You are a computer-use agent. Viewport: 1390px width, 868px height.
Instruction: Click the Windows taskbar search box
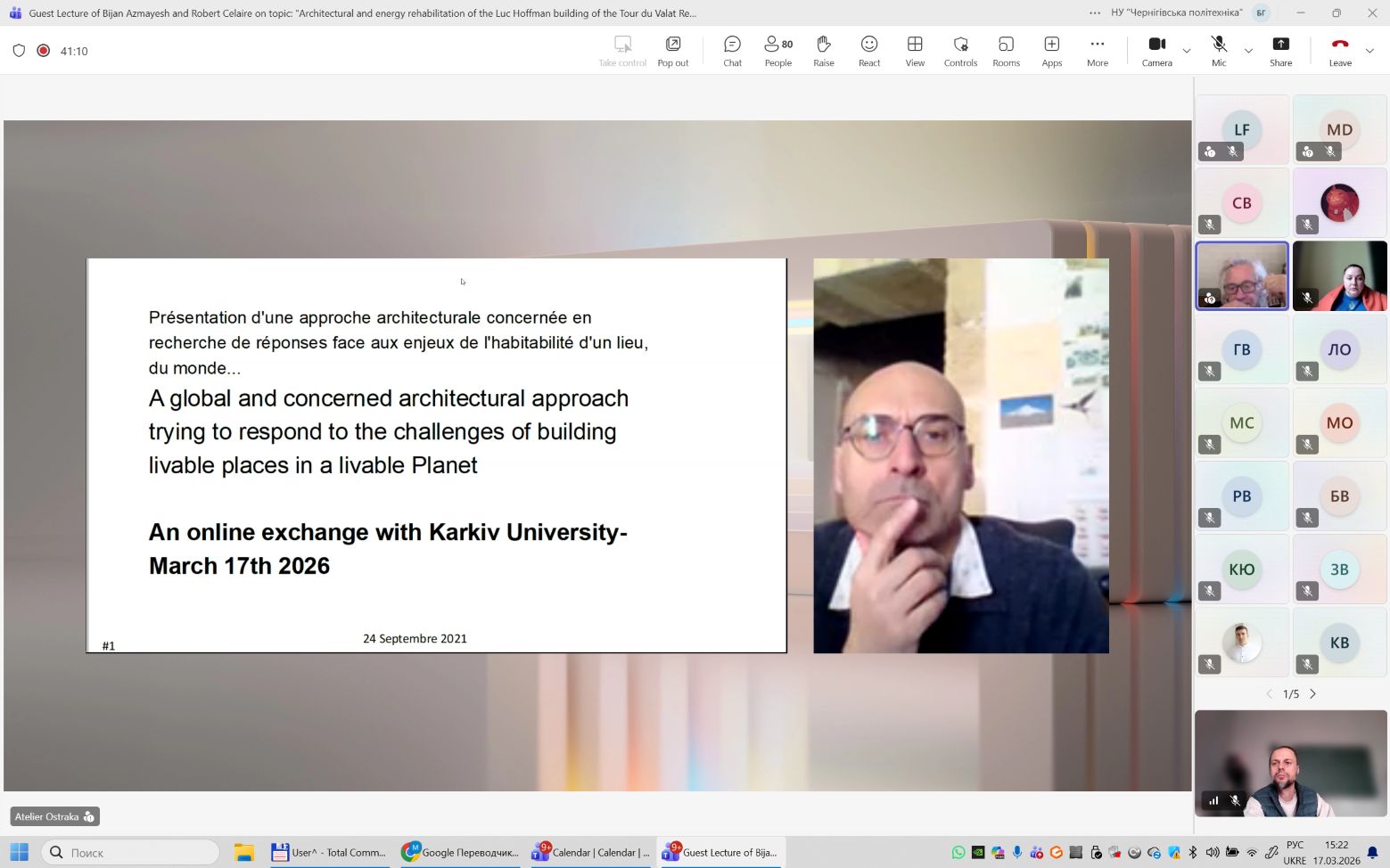point(130,853)
